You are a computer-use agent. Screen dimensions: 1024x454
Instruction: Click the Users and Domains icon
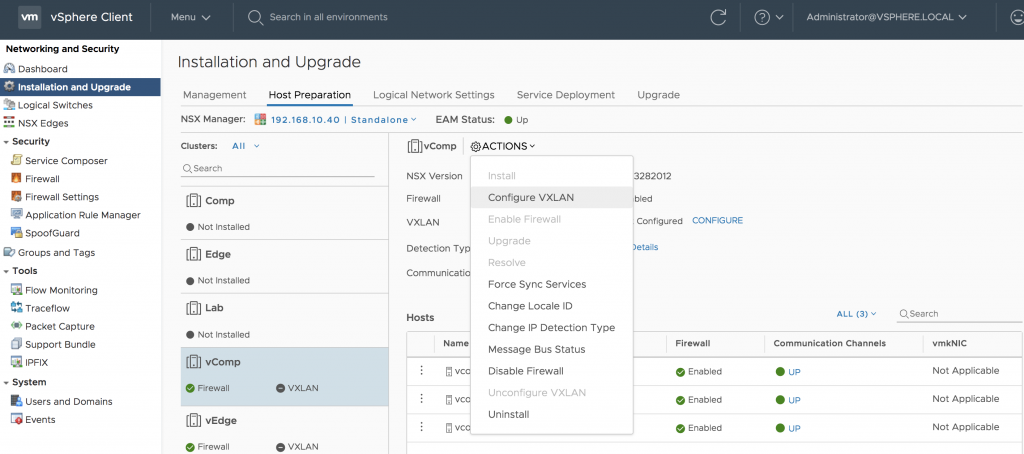click(x=16, y=401)
